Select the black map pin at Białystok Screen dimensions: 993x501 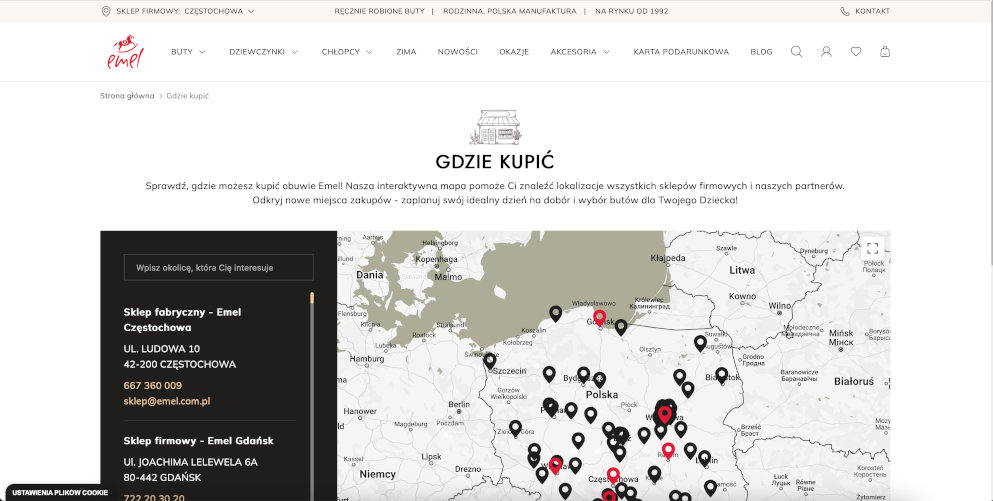point(721,375)
